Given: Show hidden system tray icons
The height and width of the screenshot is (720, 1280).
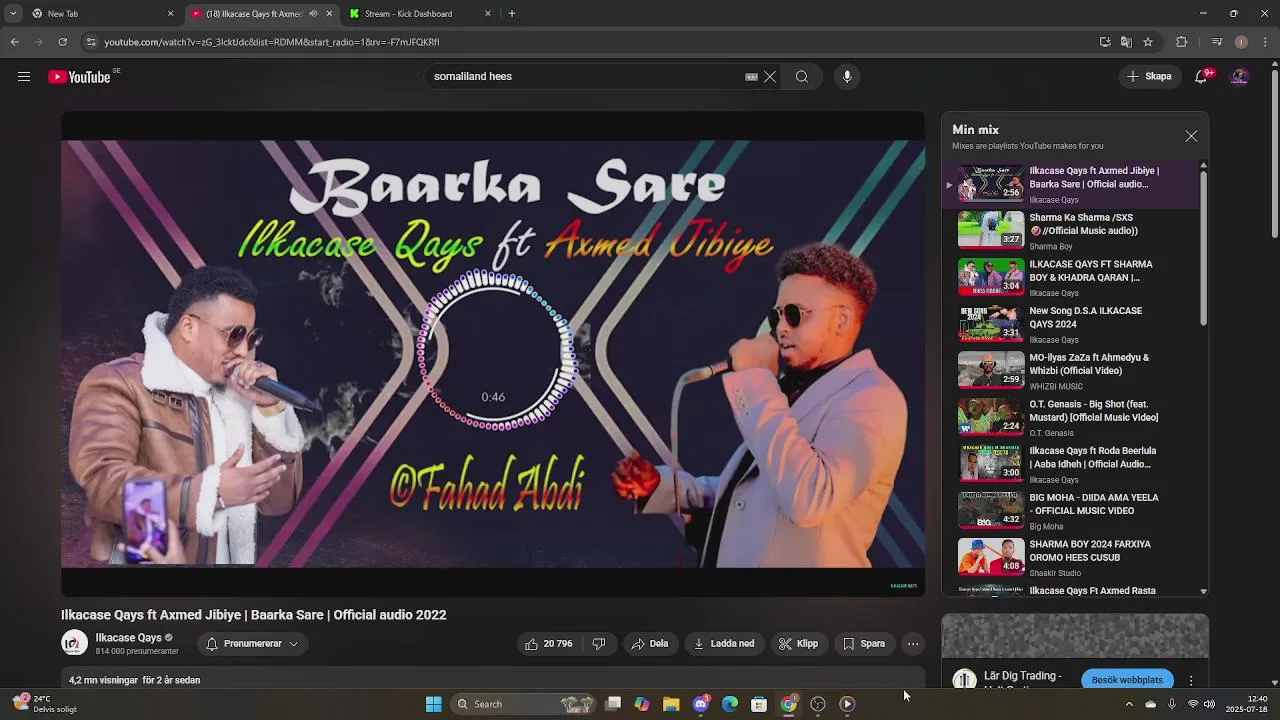Looking at the screenshot, I should tap(1129, 704).
